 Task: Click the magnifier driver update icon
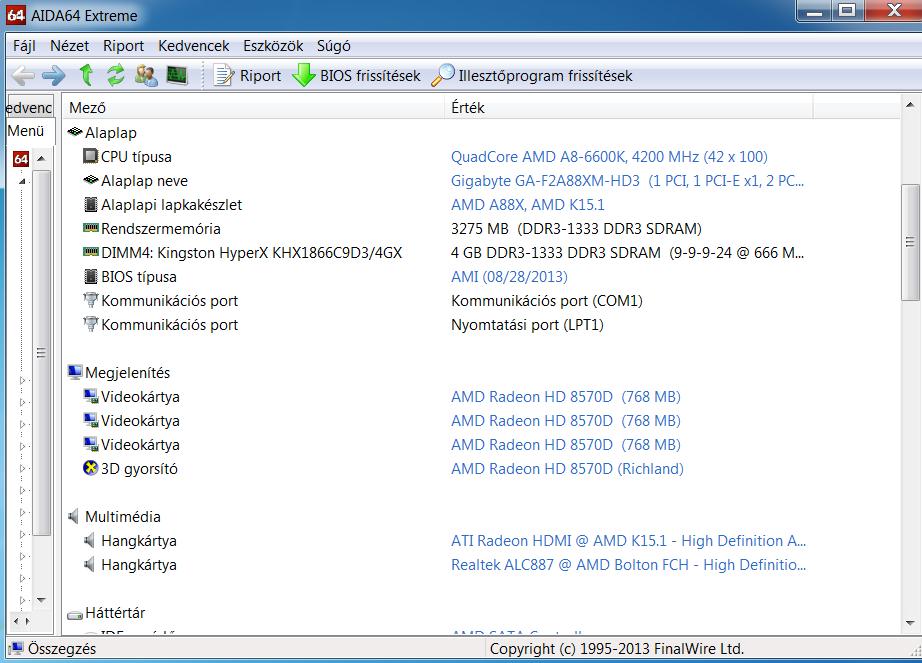click(443, 75)
